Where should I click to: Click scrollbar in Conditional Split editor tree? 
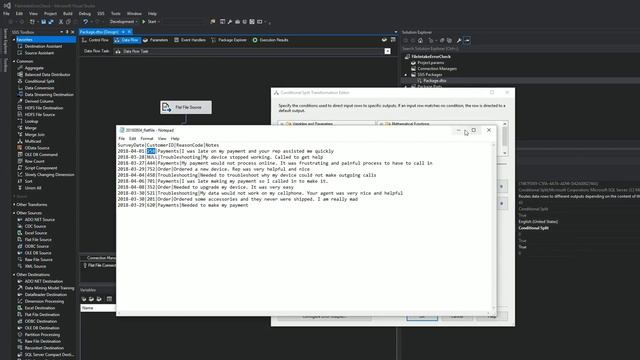tap(505, 138)
